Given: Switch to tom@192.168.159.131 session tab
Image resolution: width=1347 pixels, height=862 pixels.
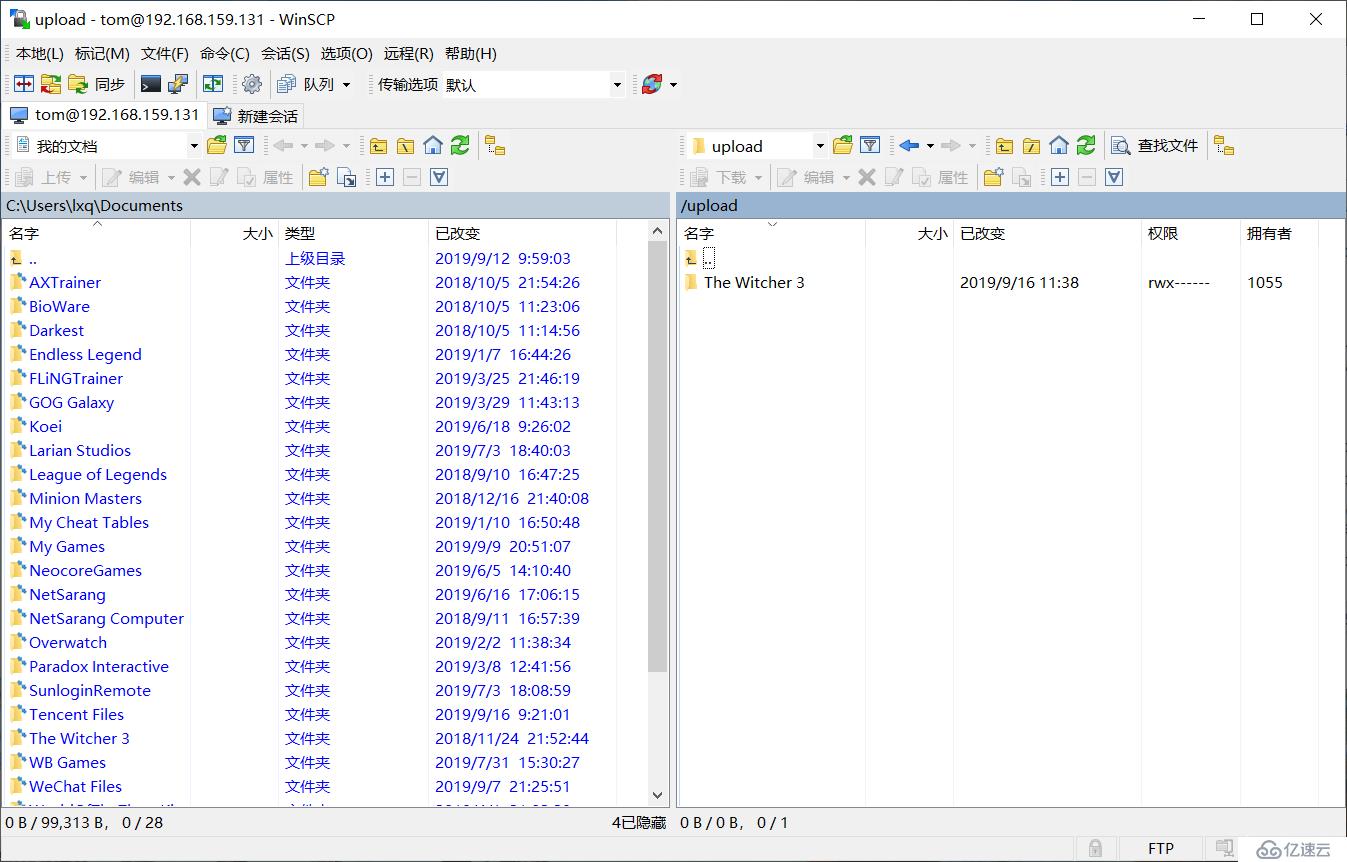Looking at the screenshot, I should pyautogui.click(x=105, y=115).
